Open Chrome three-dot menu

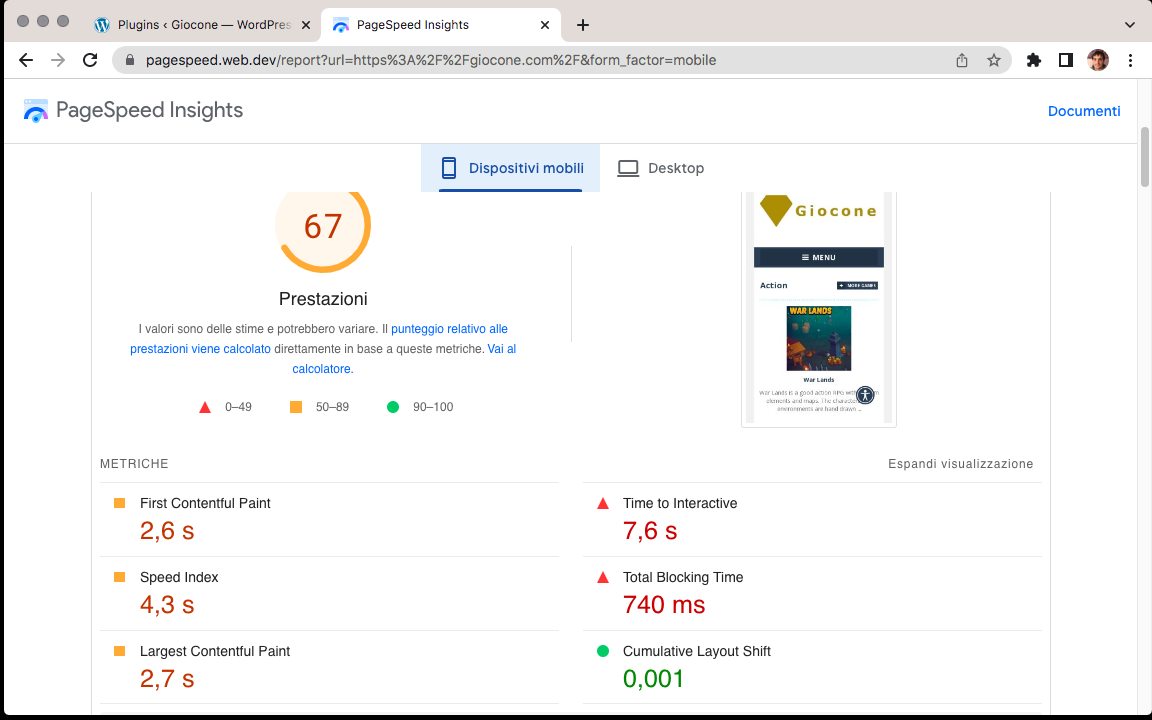point(1130,60)
